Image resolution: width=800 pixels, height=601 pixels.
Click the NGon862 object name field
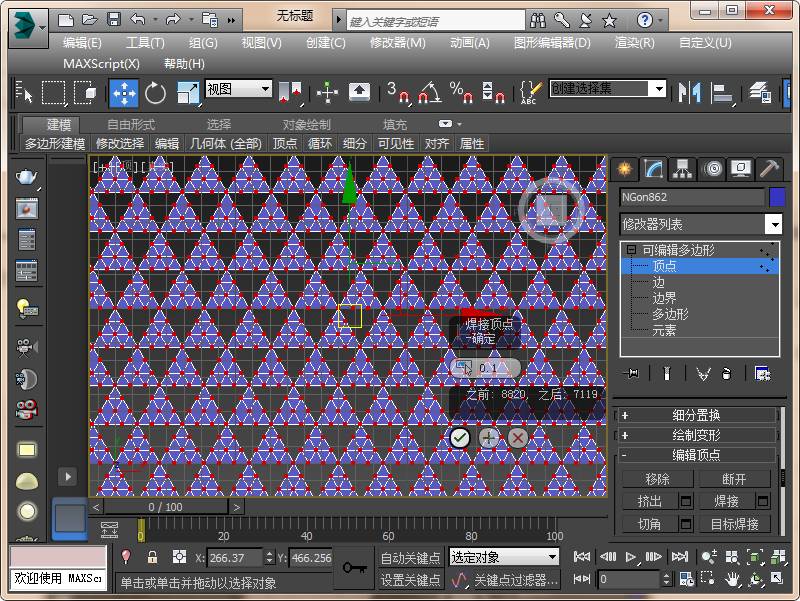(x=692, y=197)
